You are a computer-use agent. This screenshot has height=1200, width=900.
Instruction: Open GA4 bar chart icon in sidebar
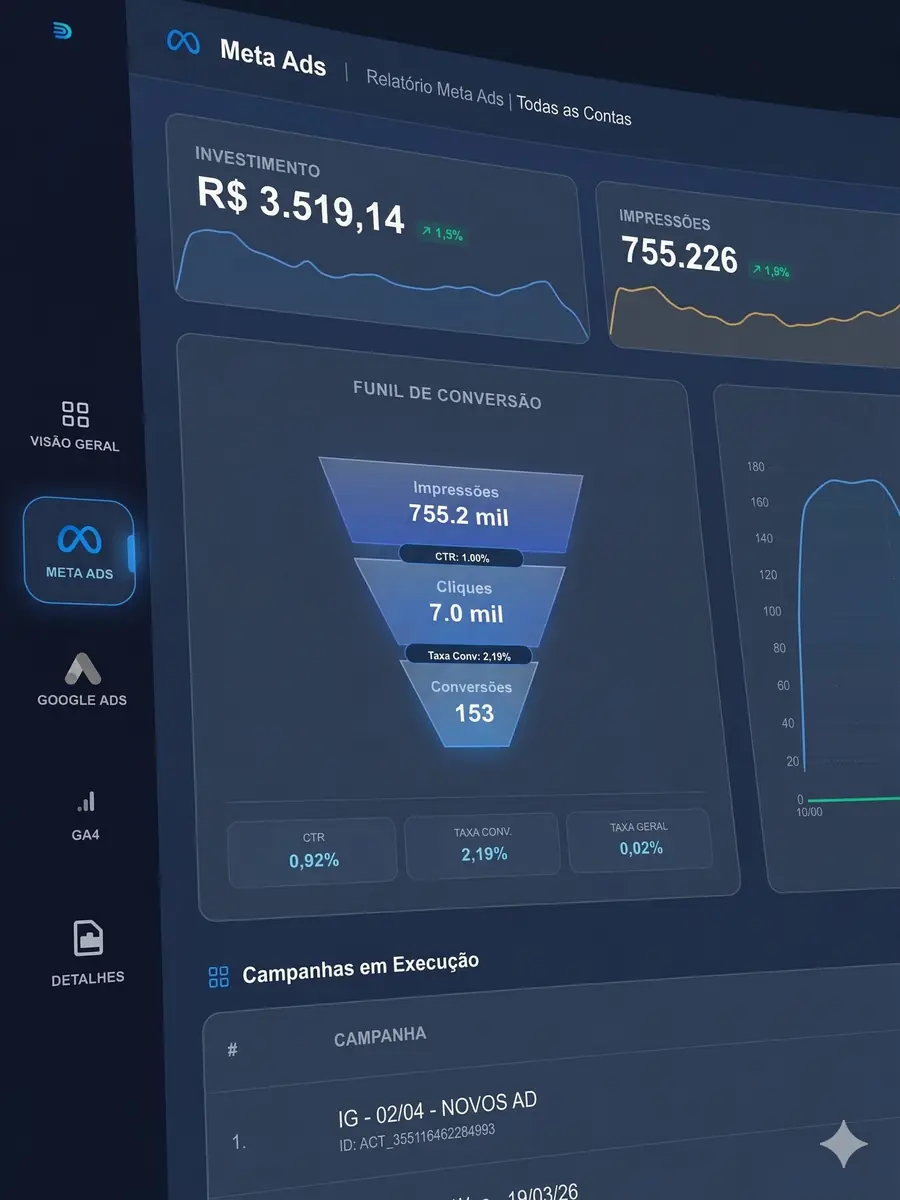[x=86, y=801]
